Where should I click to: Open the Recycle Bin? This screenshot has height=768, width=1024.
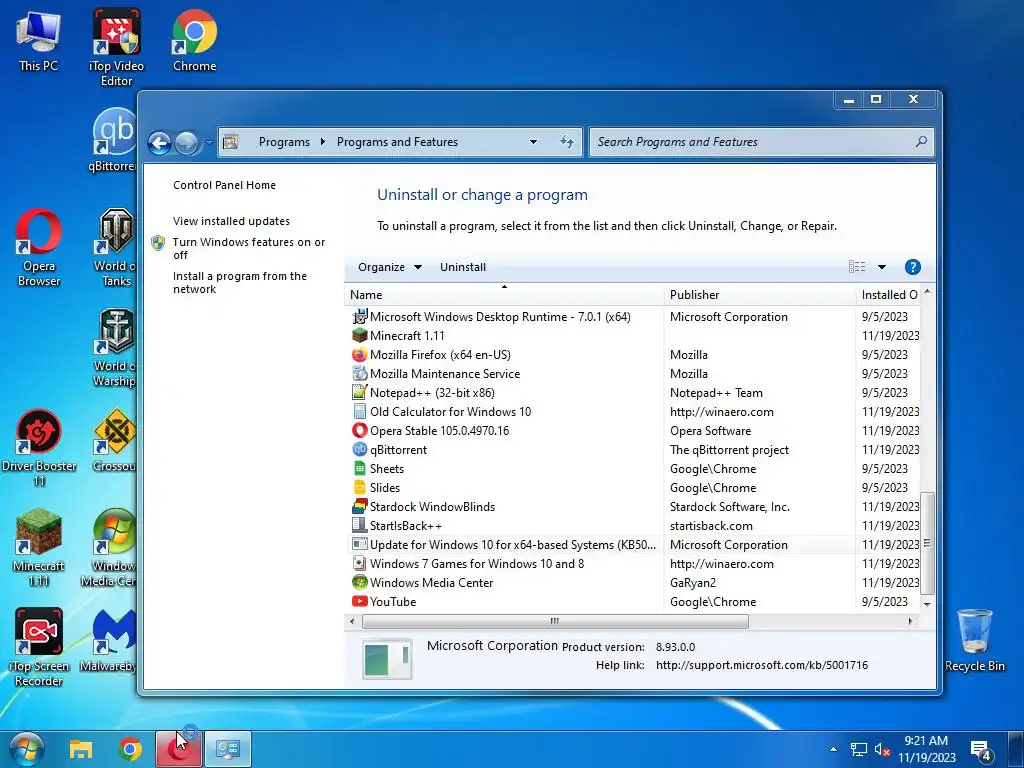pyautogui.click(x=974, y=641)
